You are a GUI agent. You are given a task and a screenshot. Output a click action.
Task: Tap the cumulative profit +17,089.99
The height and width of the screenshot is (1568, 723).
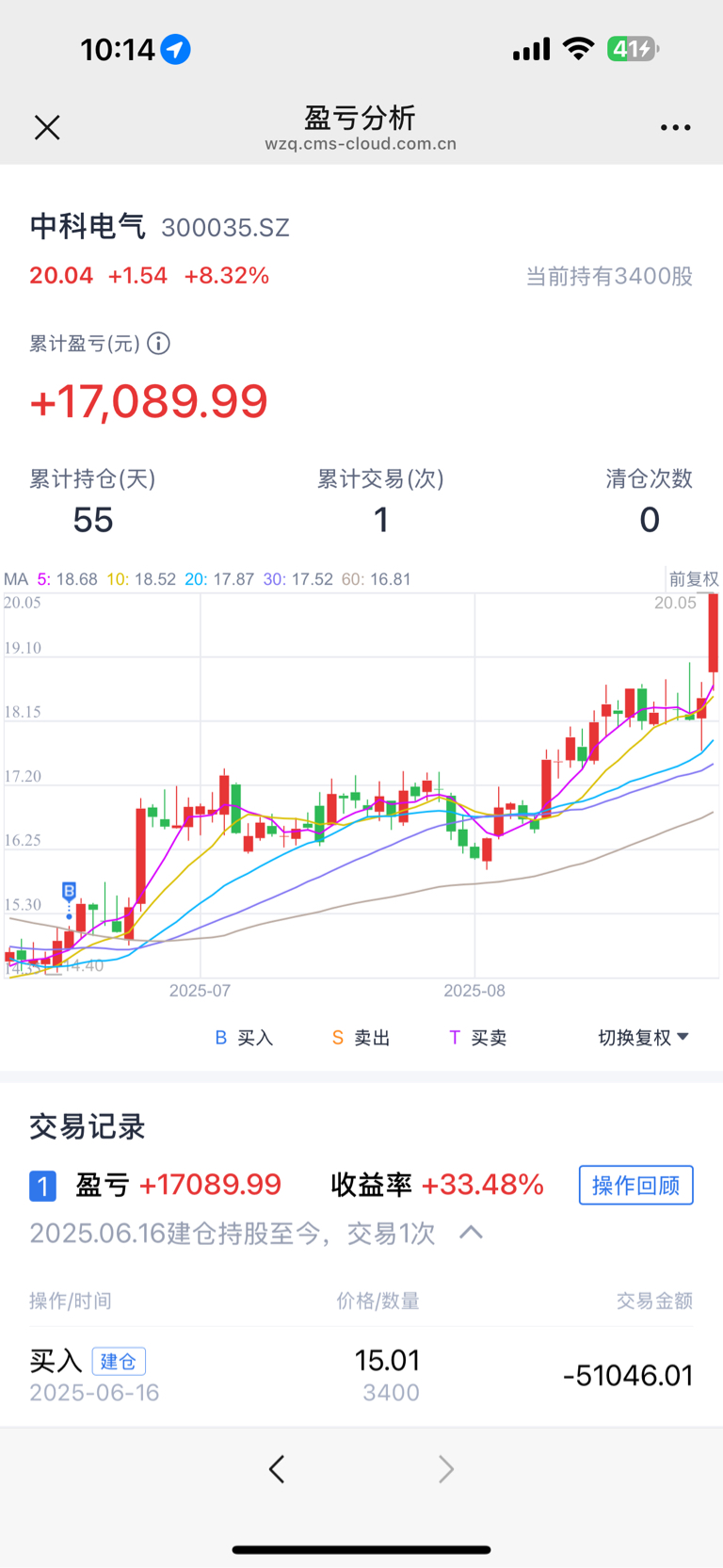pyautogui.click(x=149, y=401)
